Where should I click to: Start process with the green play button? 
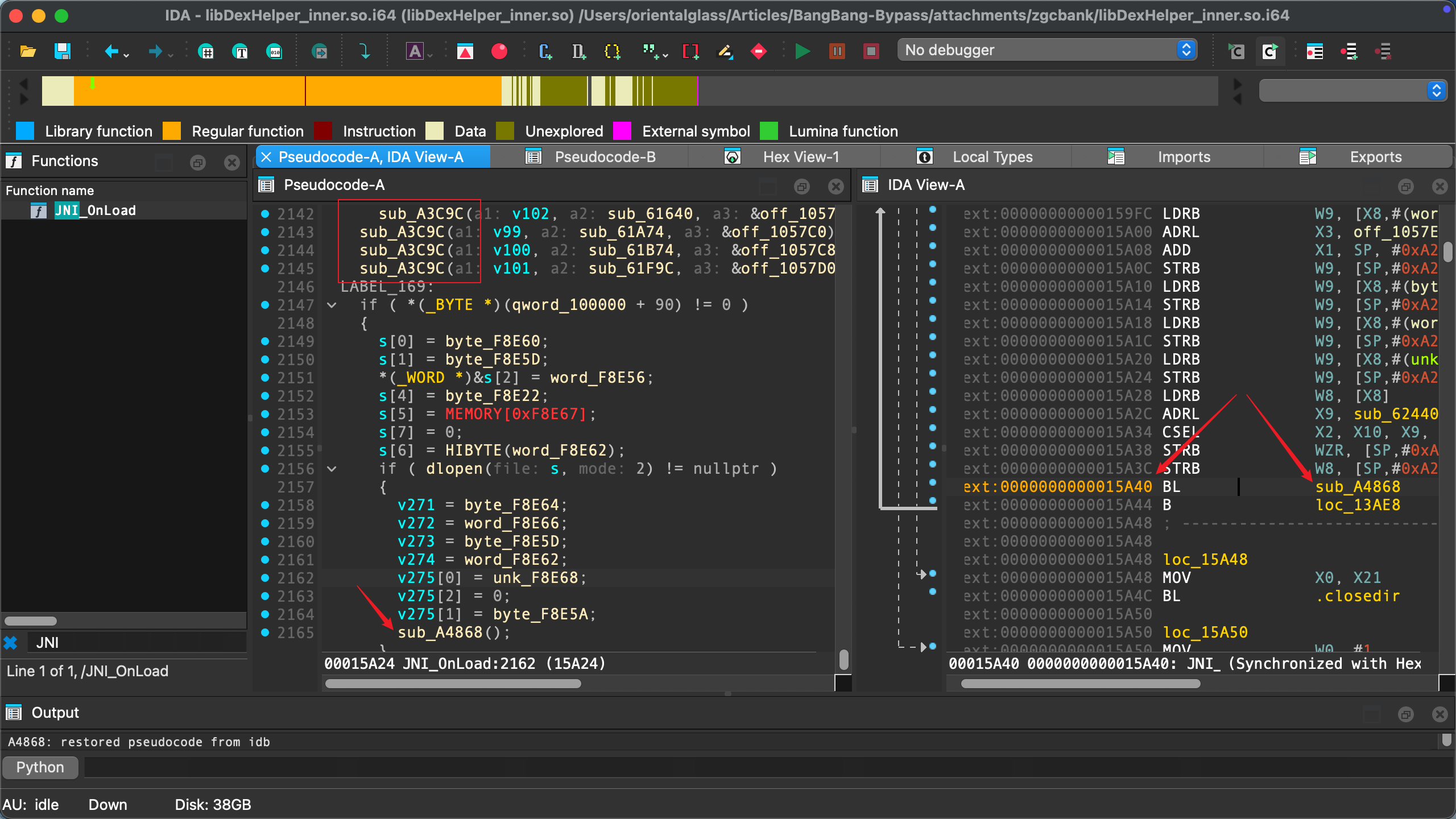pyautogui.click(x=803, y=52)
